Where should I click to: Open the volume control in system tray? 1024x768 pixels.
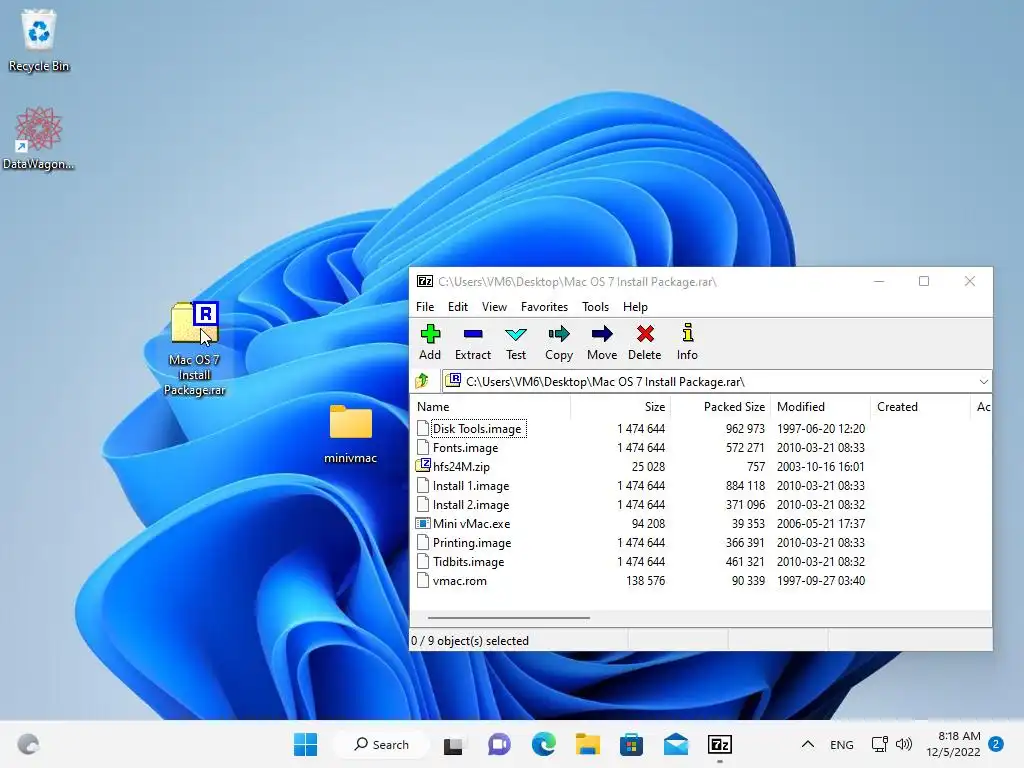click(904, 744)
